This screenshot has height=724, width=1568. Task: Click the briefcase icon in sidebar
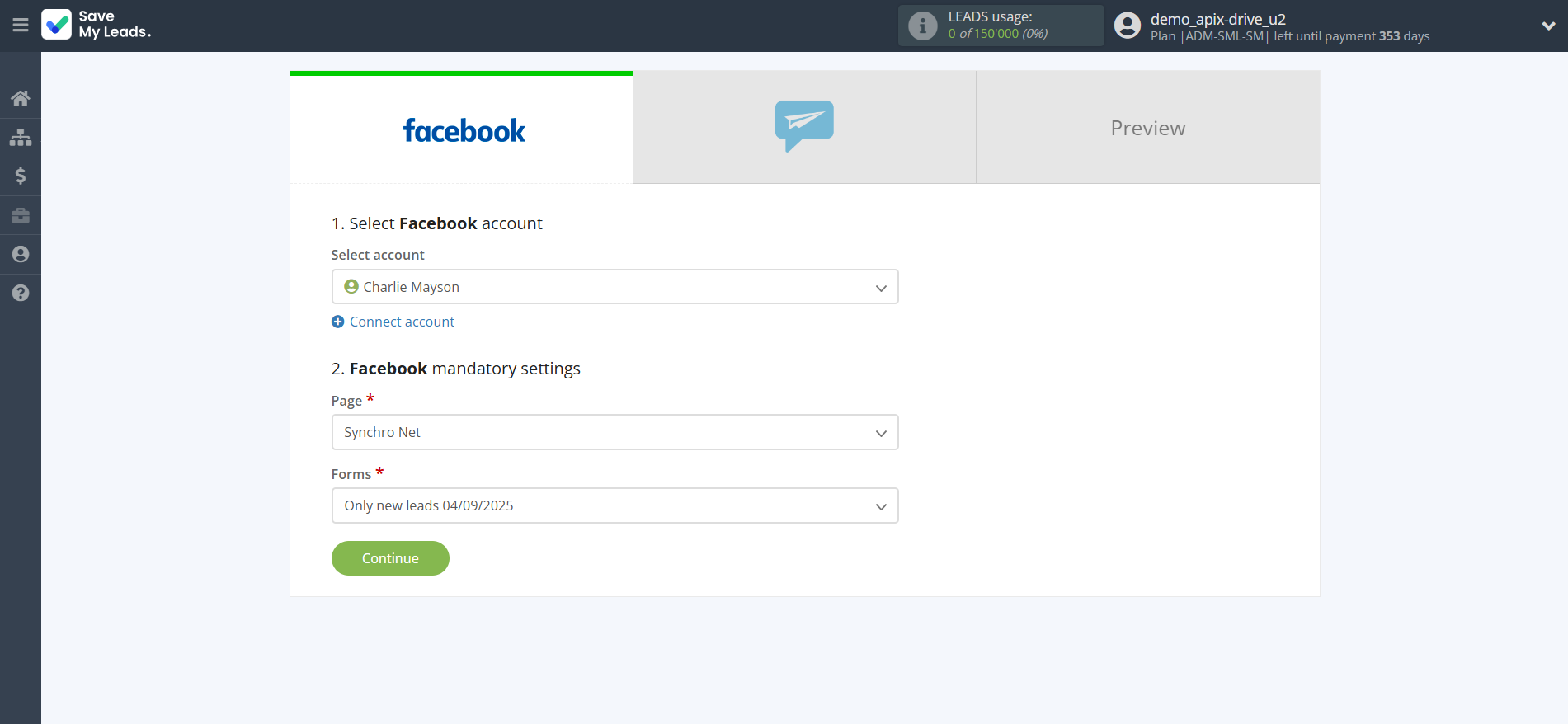tap(21, 215)
